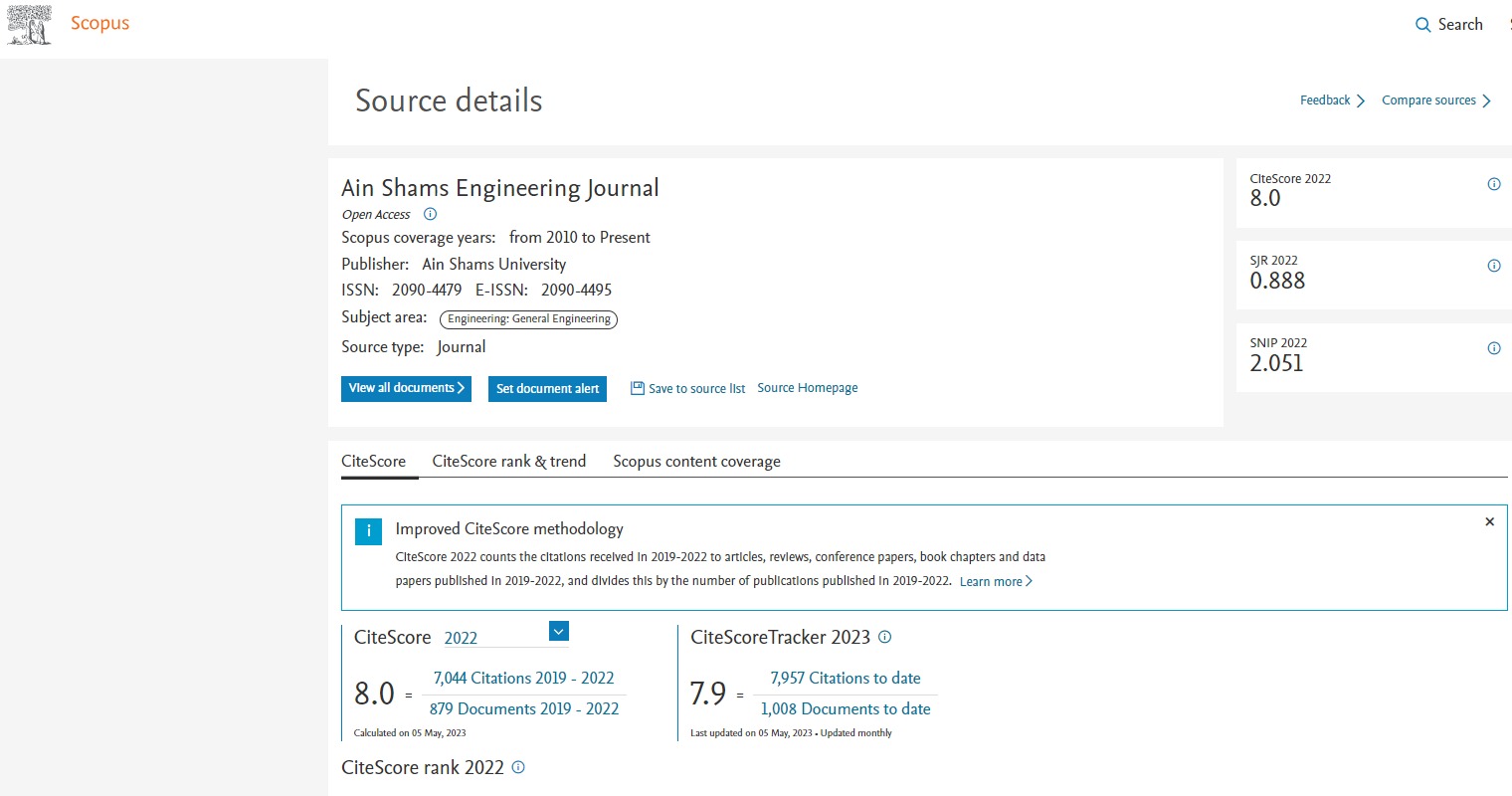The height and width of the screenshot is (796, 1512).
Task: Select the Source details heading
Action: click(x=449, y=100)
